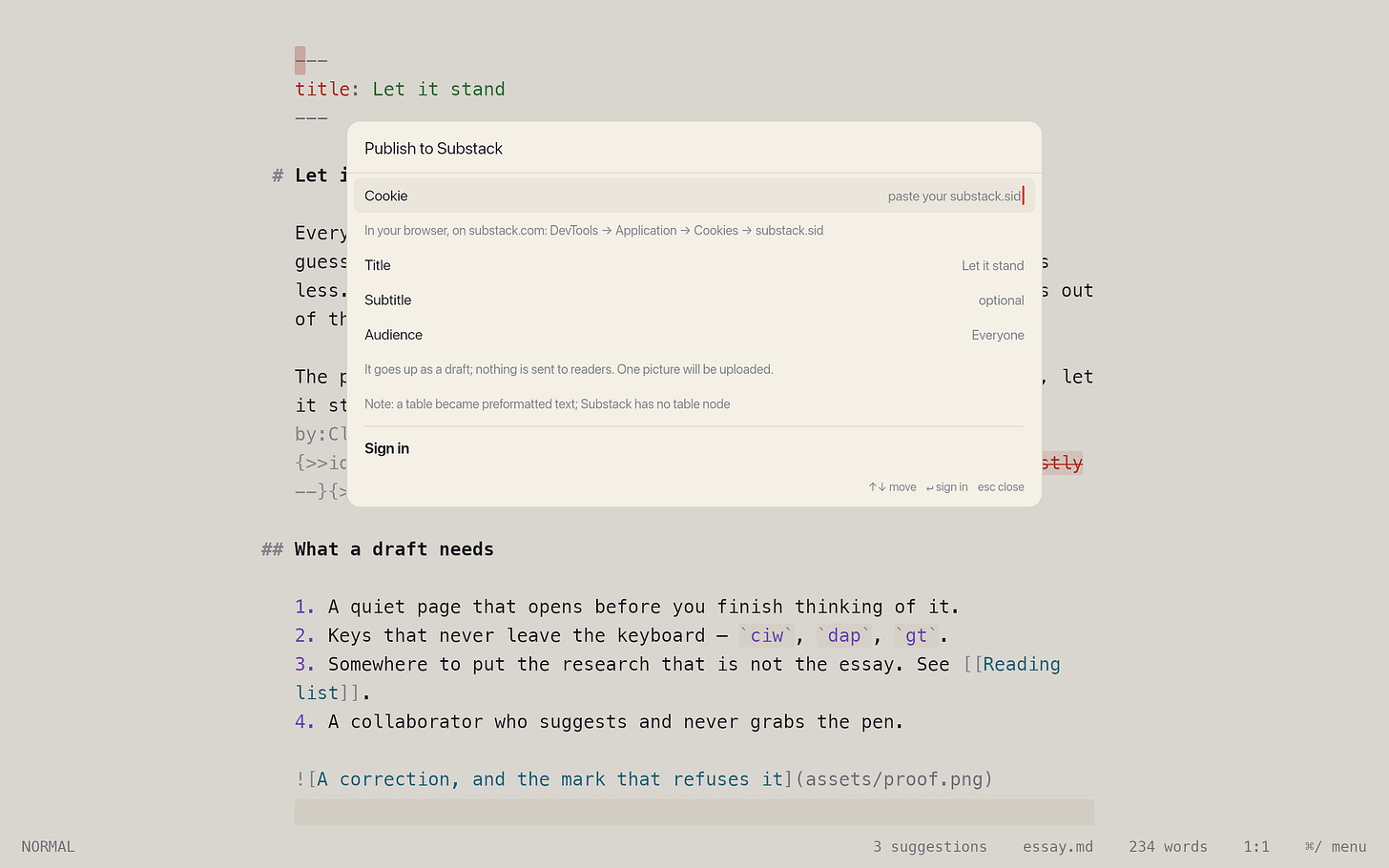
Task: Click the ciw inline code
Action: click(767, 635)
